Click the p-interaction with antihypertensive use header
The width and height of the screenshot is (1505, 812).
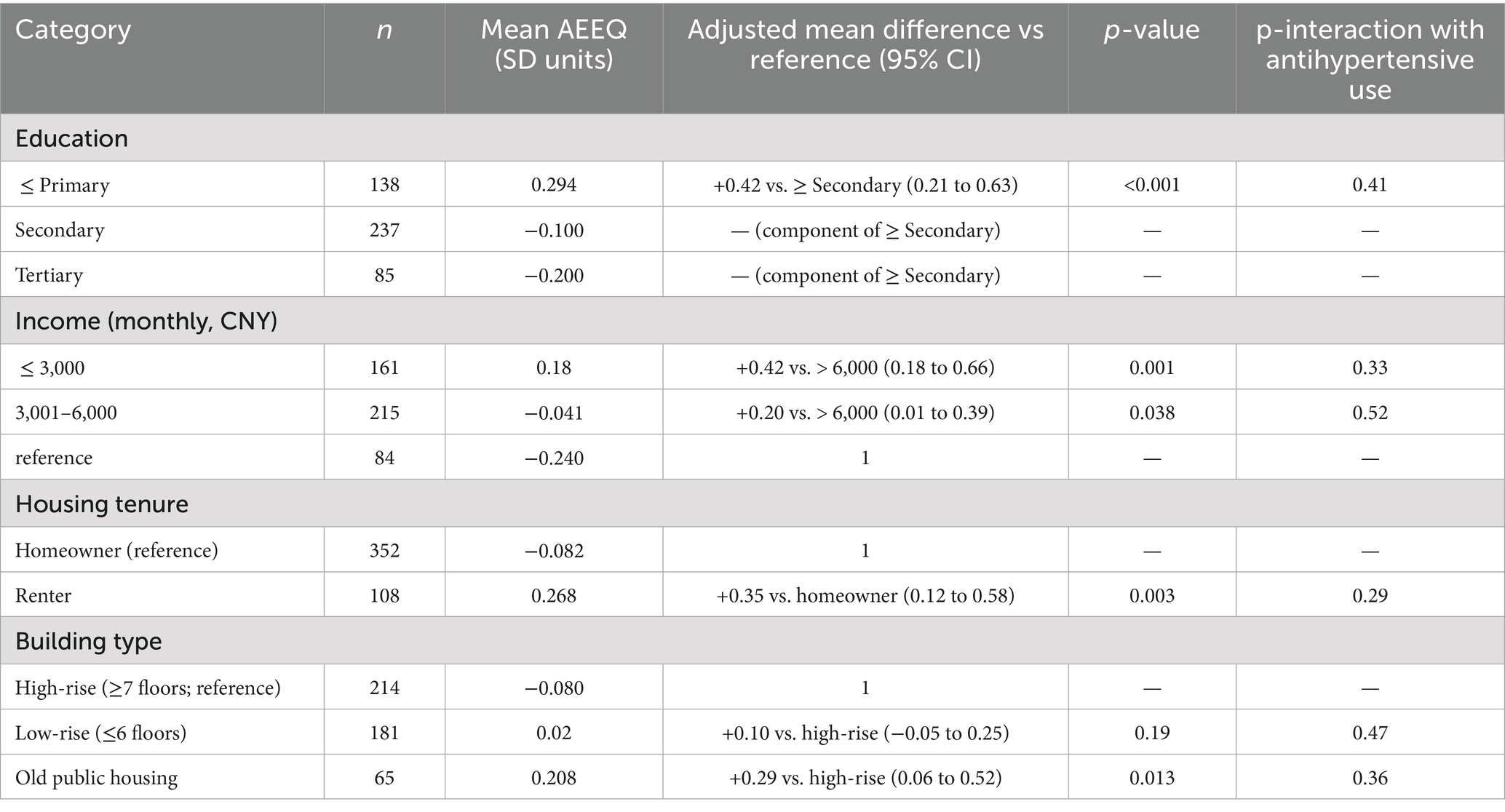pyautogui.click(x=1370, y=60)
